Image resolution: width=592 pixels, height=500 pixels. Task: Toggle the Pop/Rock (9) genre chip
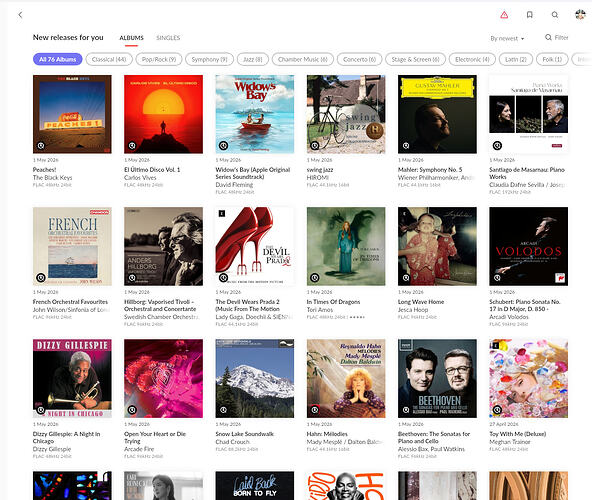(x=159, y=59)
